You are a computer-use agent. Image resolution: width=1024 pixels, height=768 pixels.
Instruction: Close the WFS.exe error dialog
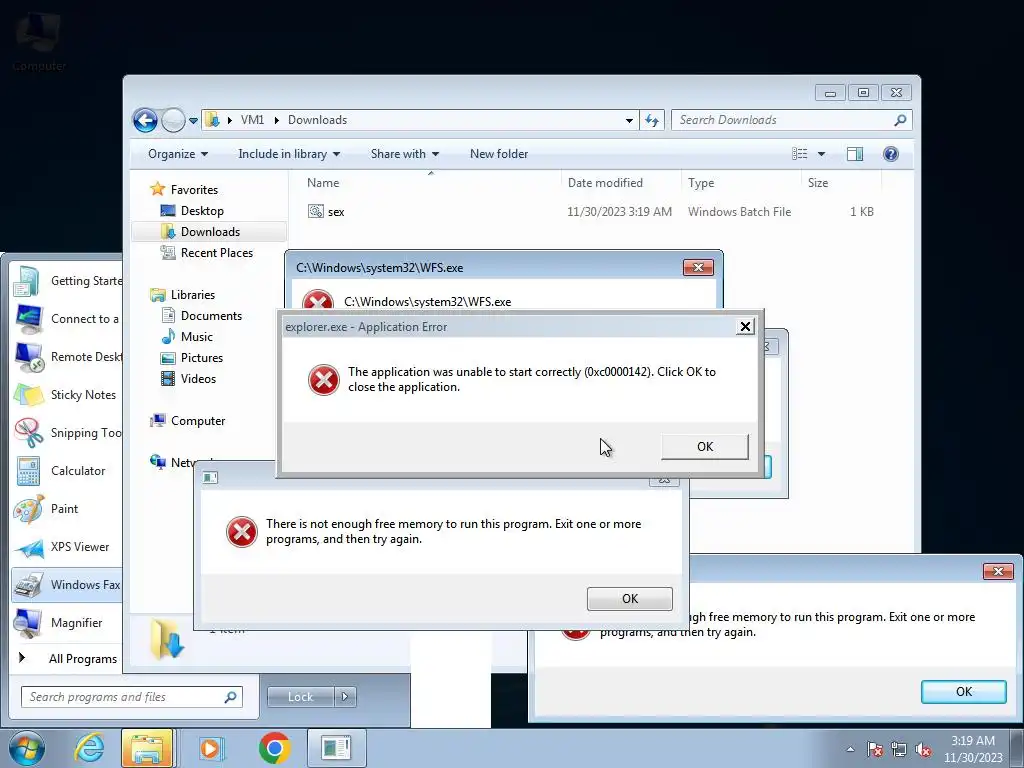(x=698, y=268)
